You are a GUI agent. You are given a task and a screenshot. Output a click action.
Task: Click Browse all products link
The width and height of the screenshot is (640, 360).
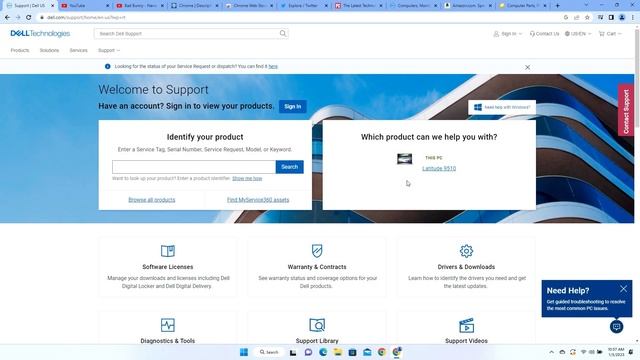tap(152, 200)
